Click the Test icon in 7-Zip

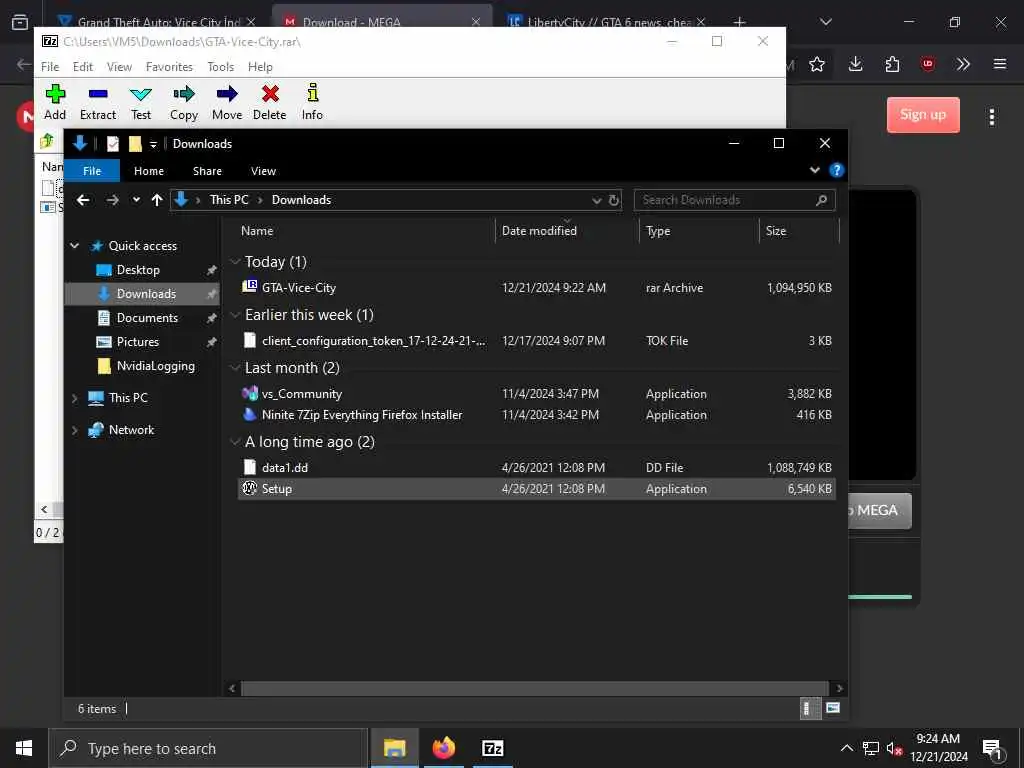tap(140, 103)
